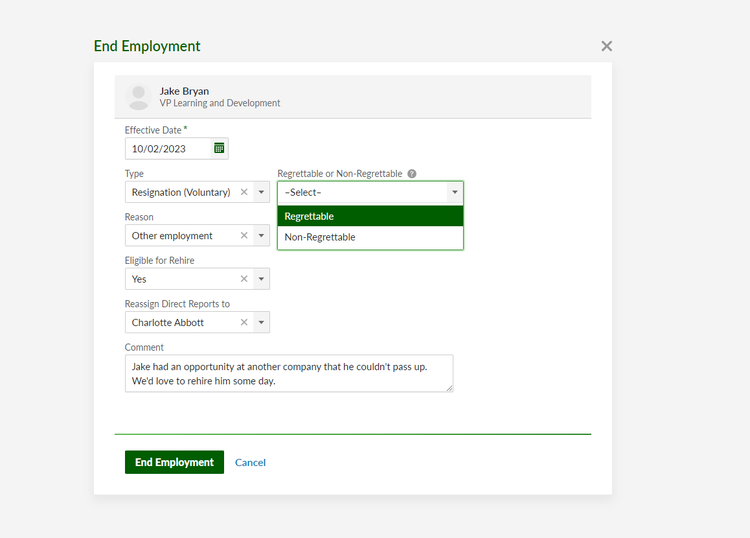This screenshot has width=750, height=538.
Task: Open the Reassign Direct Reports dropdown arrow
Action: coord(261,323)
